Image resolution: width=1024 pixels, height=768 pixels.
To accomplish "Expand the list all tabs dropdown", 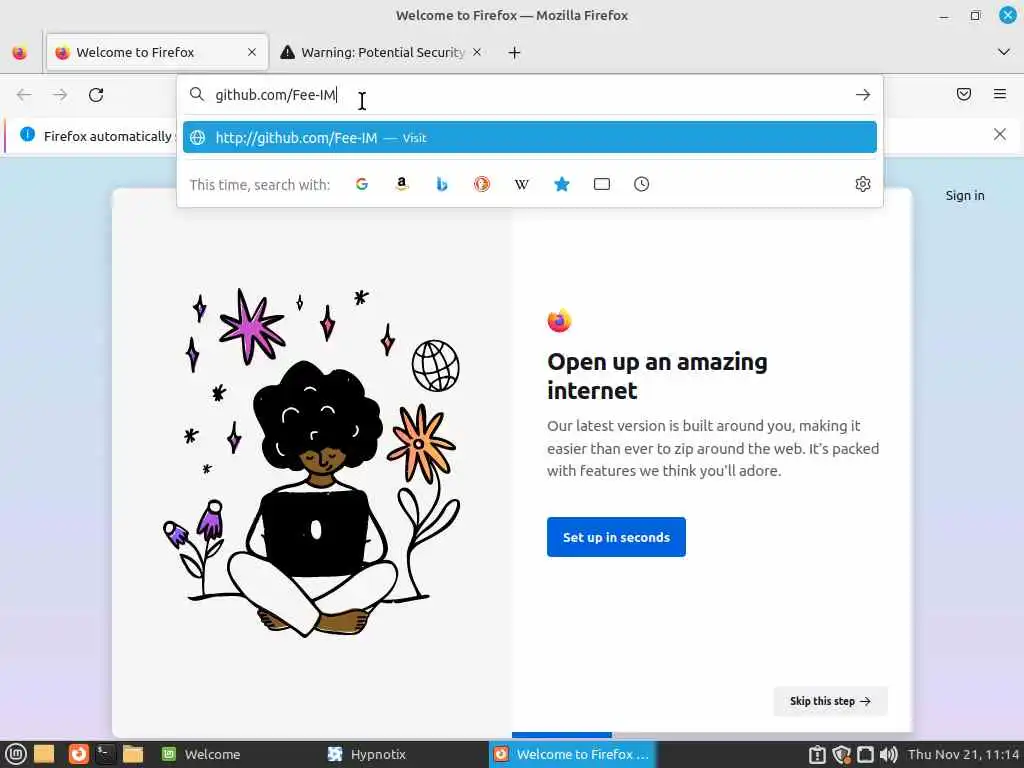I will (1003, 52).
